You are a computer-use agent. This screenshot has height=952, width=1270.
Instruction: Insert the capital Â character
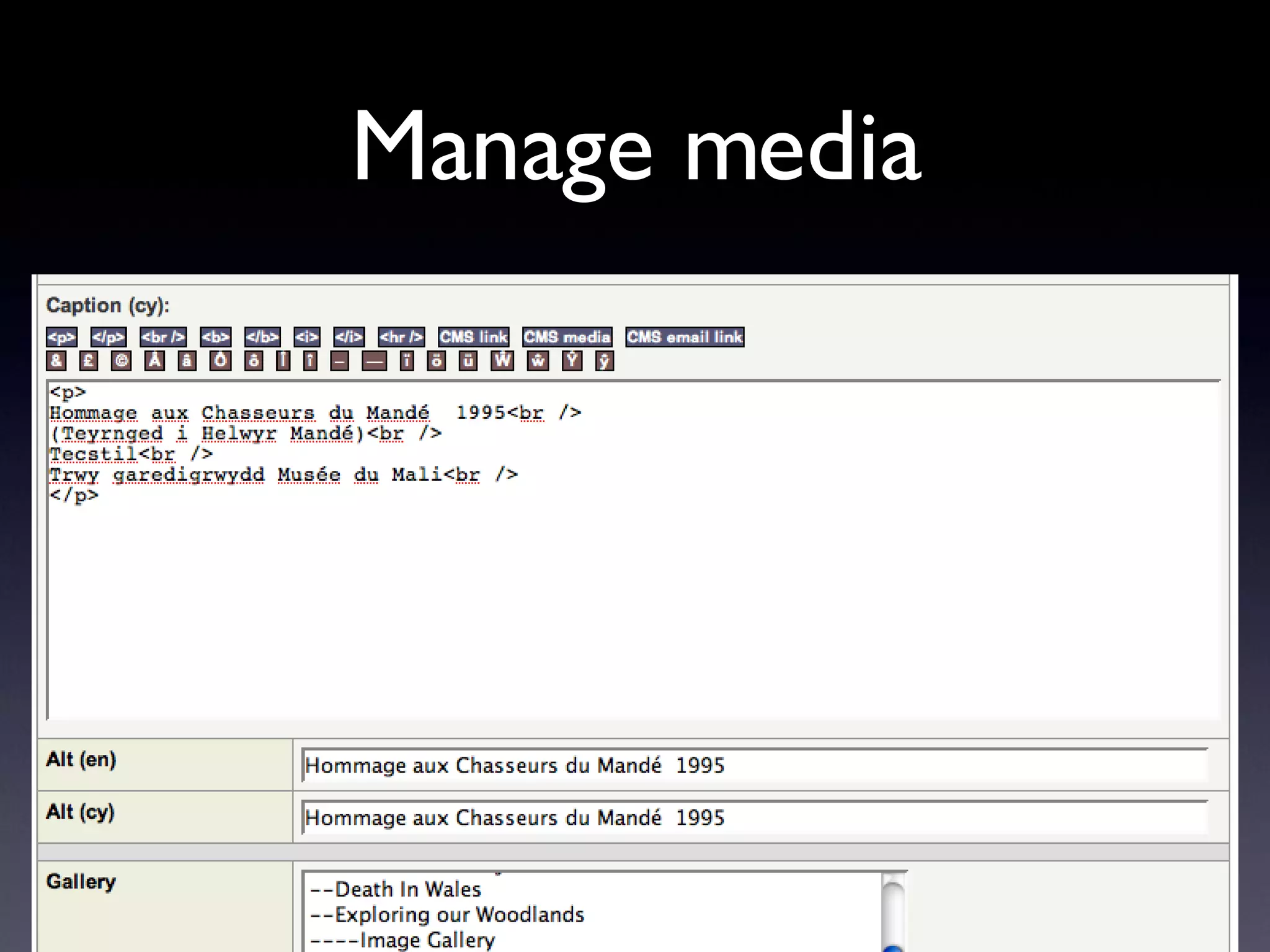(x=154, y=361)
